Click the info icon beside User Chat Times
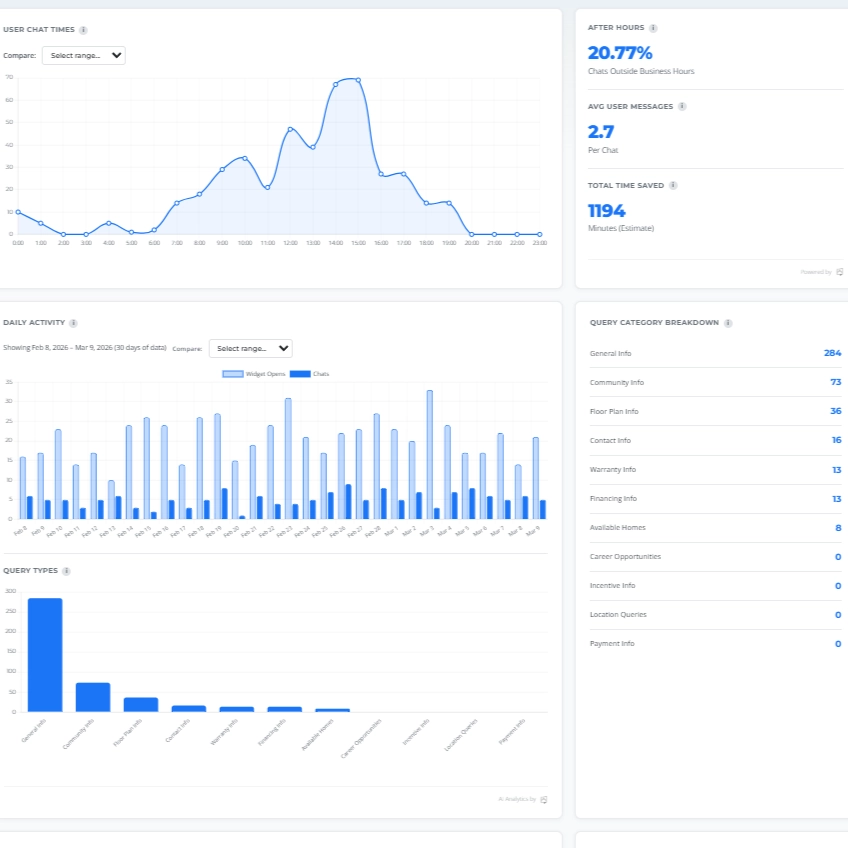The height and width of the screenshot is (848, 848). [83, 30]
